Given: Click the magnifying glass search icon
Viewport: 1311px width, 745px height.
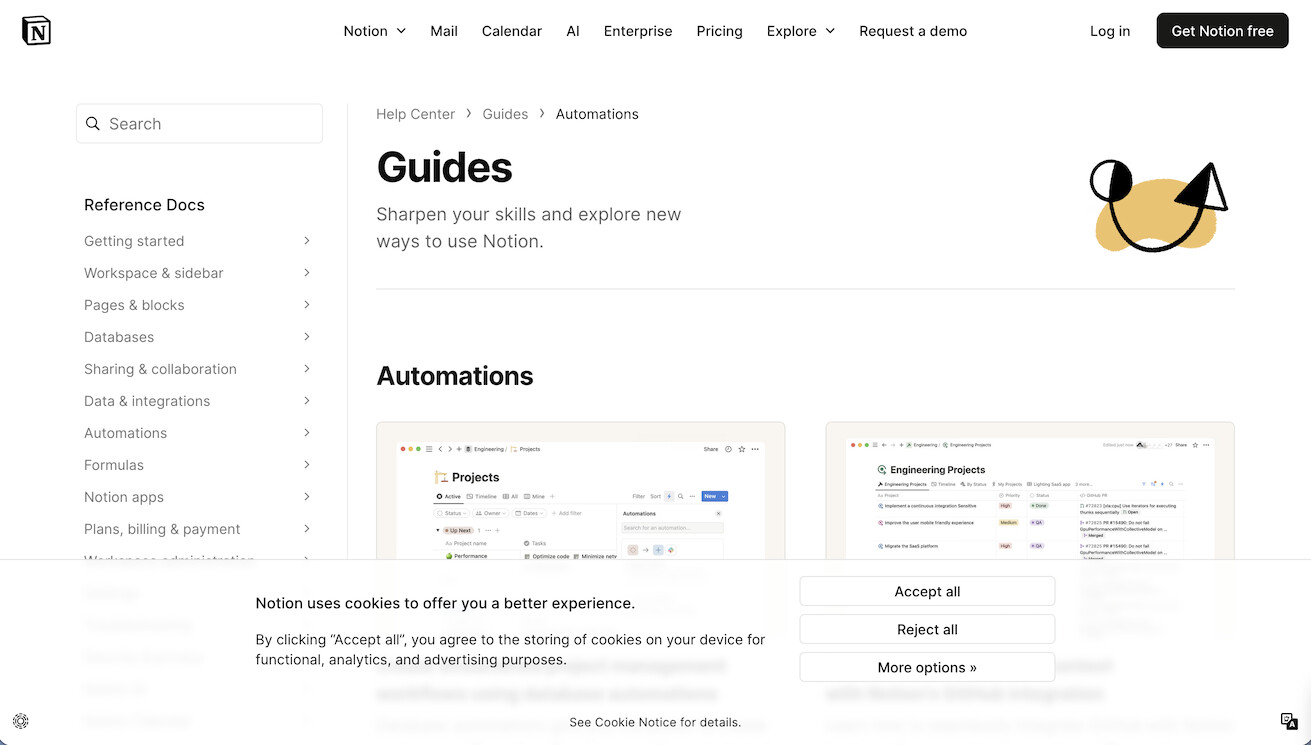Looking at the screenshot, I should (x=93, y=123).
